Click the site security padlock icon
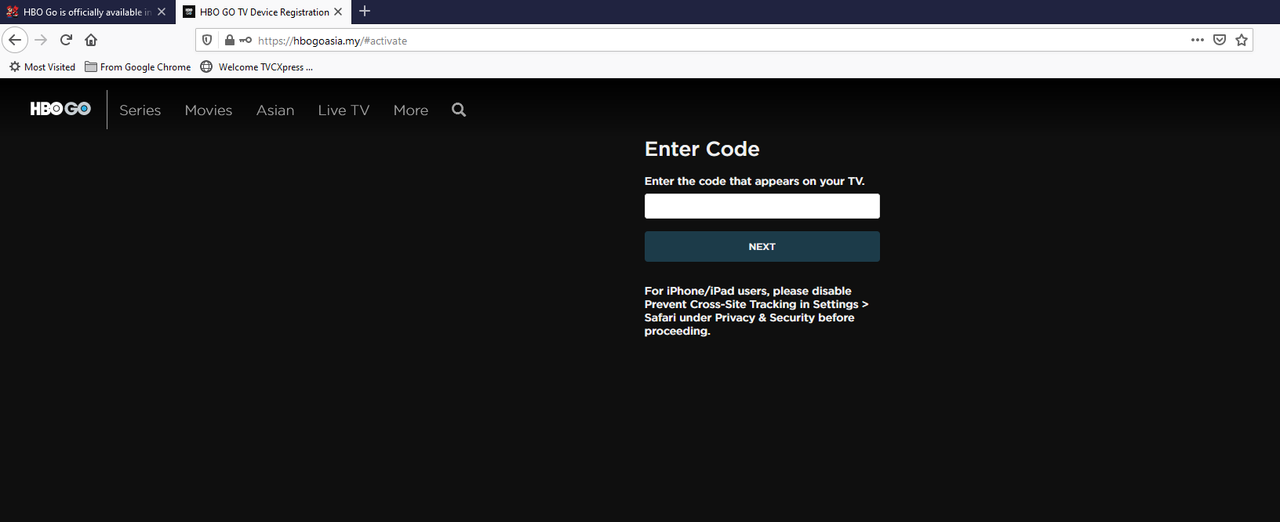Screen dimensions: 1280x522 point(229,41)
